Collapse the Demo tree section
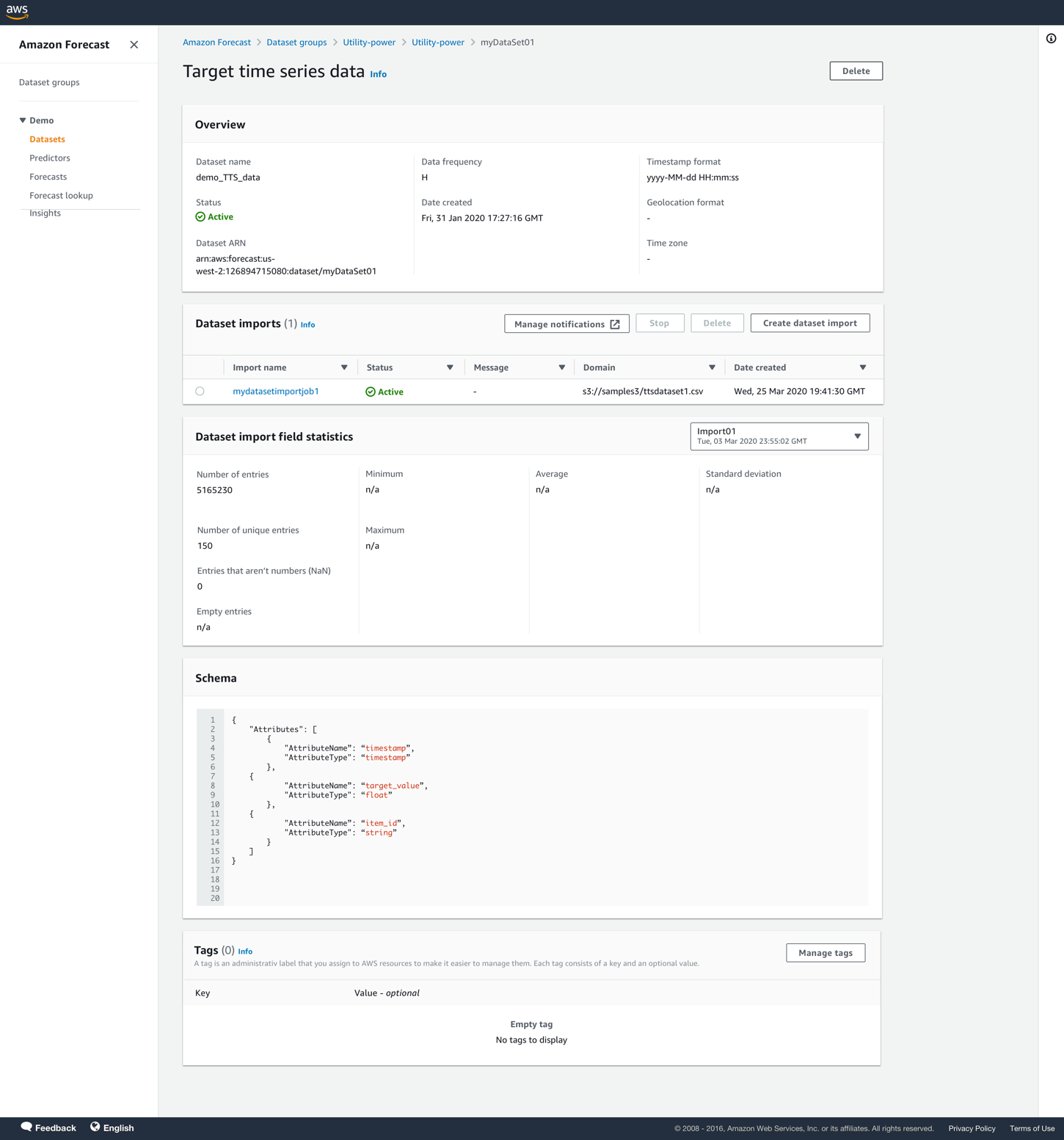 [x=23, y=120]
